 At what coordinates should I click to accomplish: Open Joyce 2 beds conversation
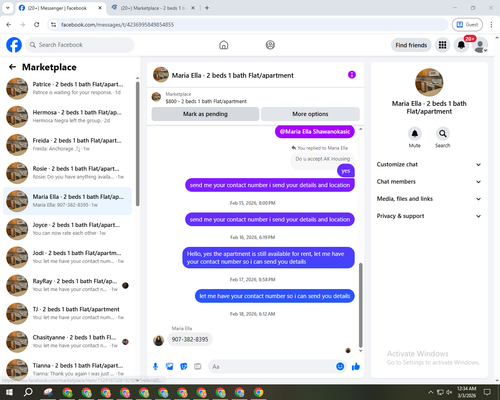[68, 229]
